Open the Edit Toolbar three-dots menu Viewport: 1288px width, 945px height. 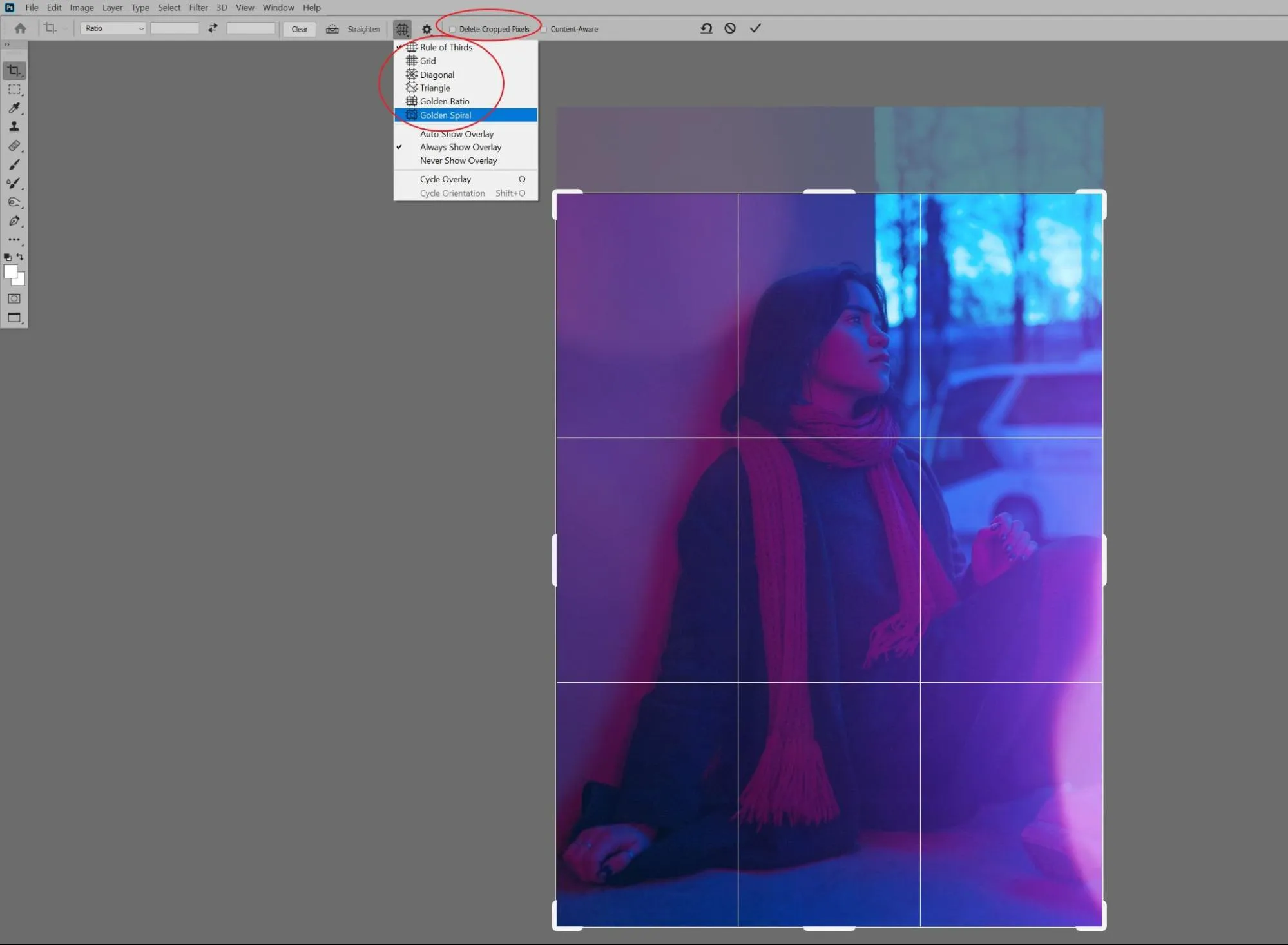click(14, 239)
